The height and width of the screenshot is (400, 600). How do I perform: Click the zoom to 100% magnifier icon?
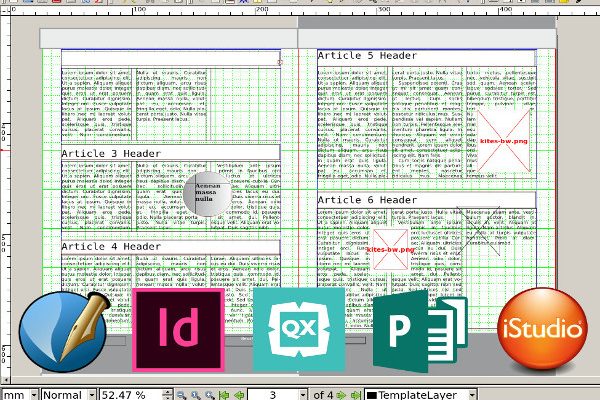point(196,395)
